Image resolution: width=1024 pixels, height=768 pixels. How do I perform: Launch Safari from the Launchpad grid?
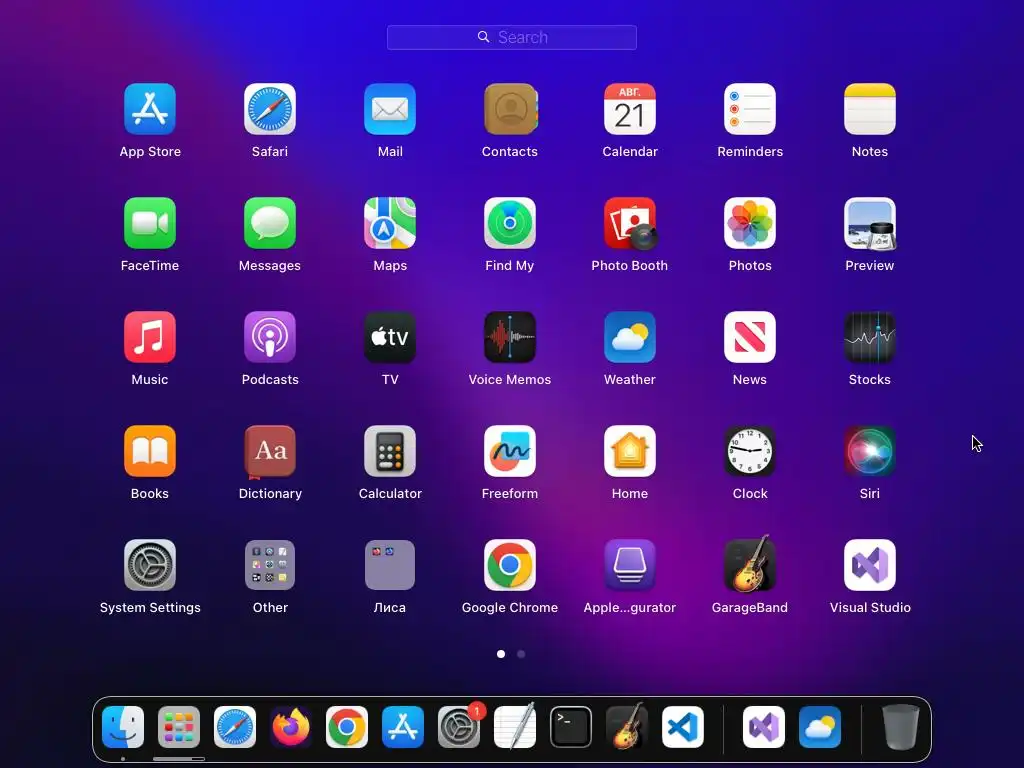point(270,109)
